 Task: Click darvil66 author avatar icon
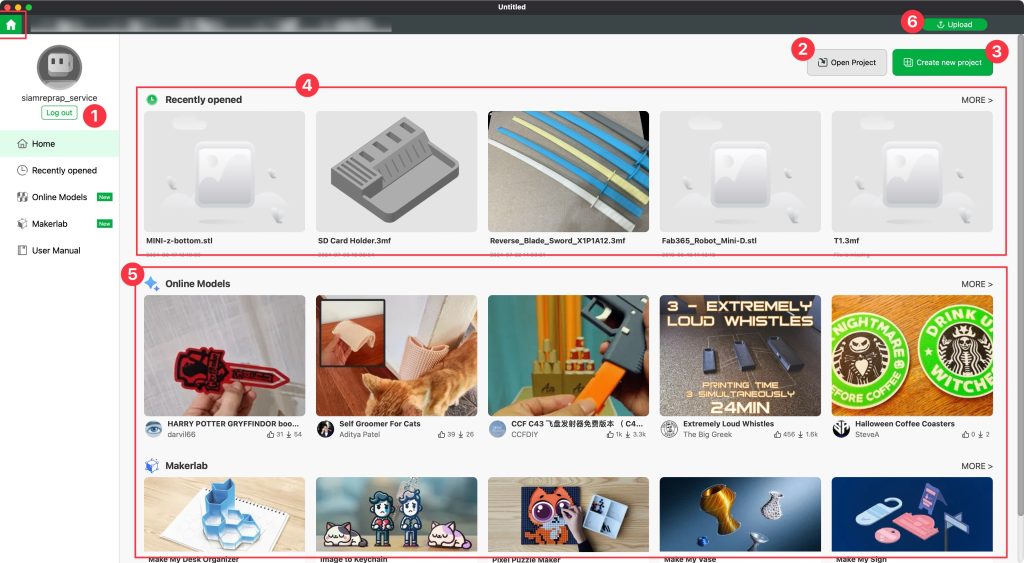tap(153, 429)
